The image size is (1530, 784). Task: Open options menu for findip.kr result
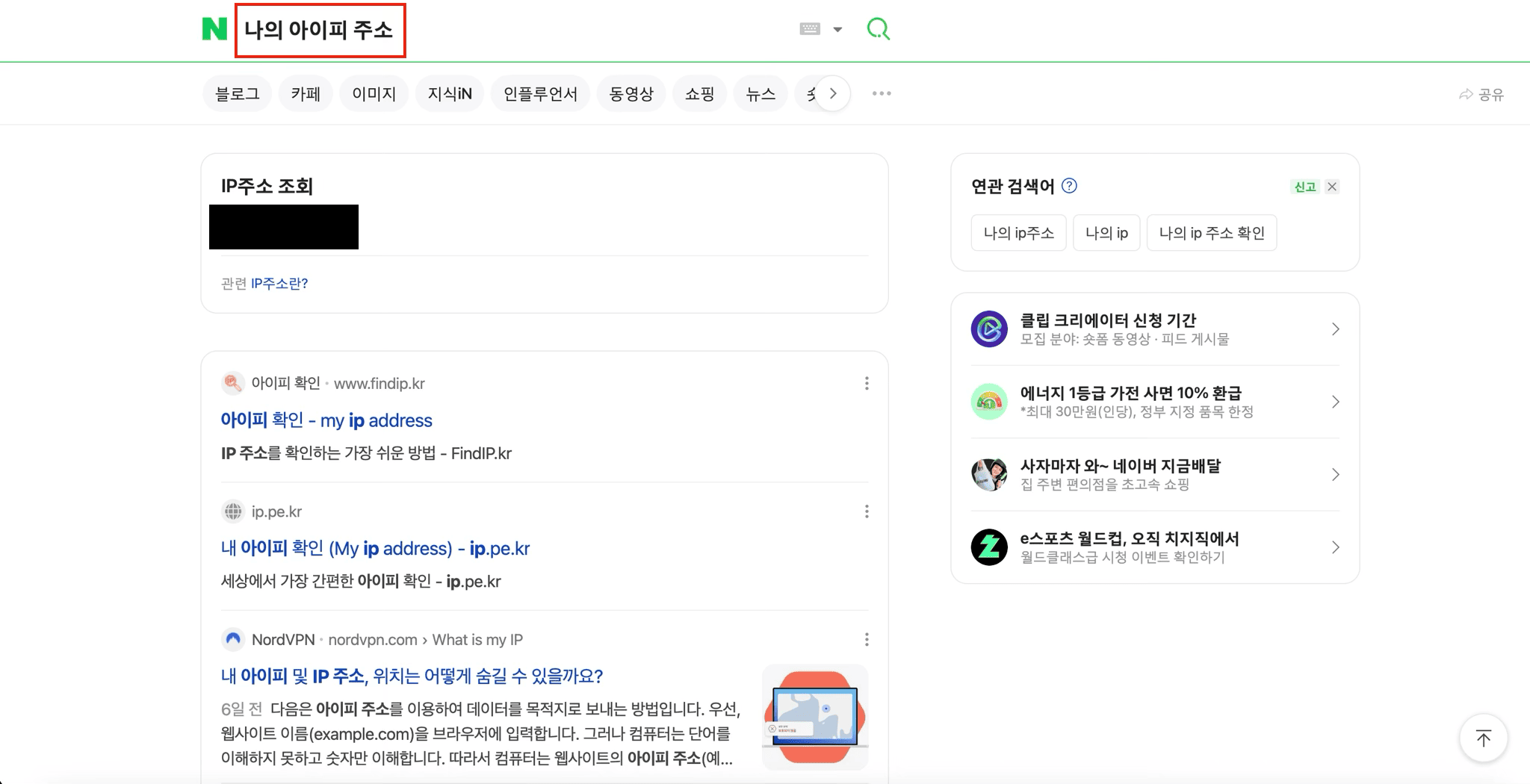[867, 383]
